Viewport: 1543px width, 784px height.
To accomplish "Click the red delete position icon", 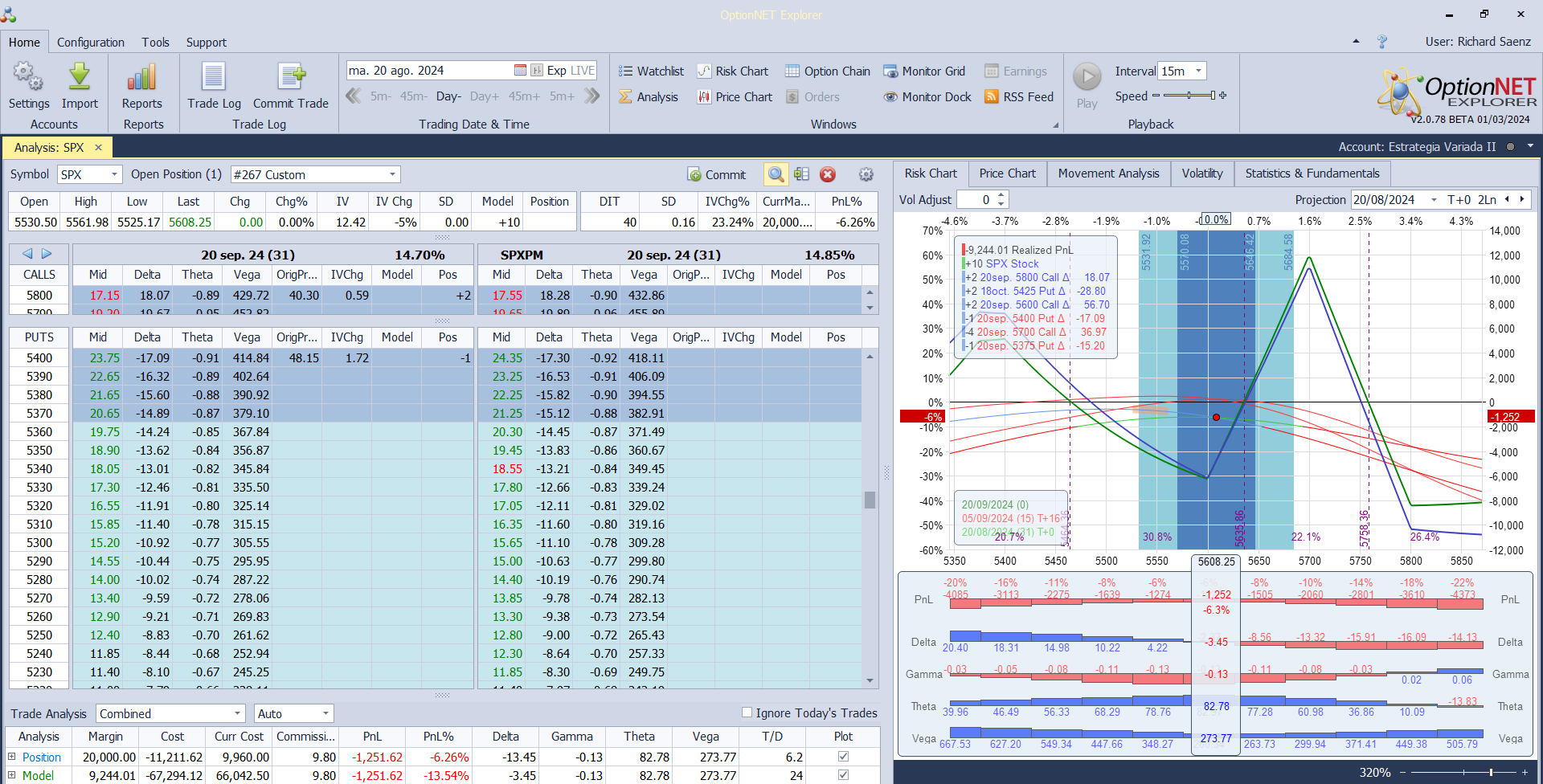I will tap(828, 174).
